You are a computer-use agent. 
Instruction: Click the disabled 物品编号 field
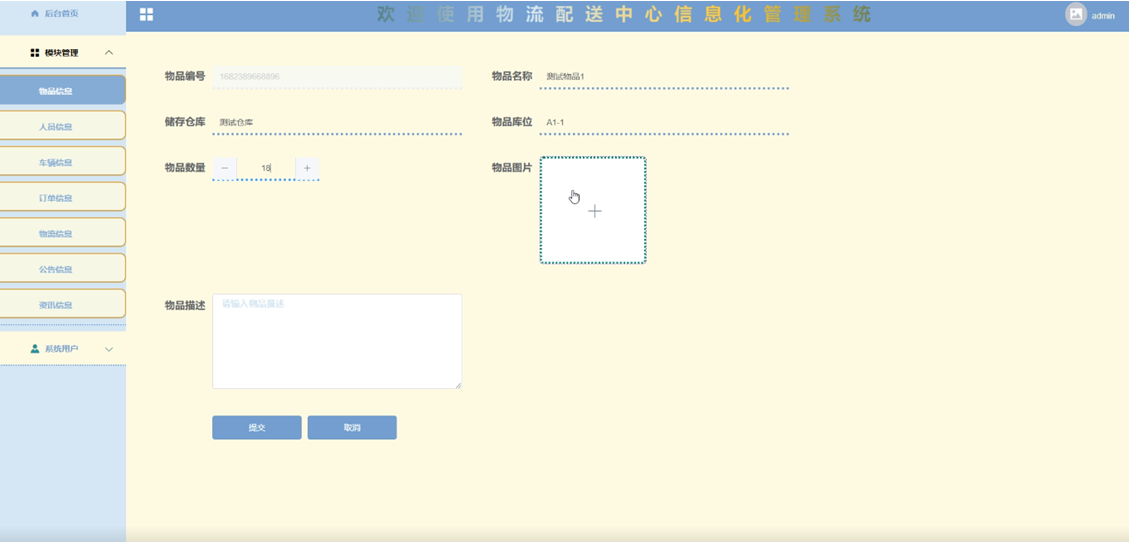click(x=337, y=76)
